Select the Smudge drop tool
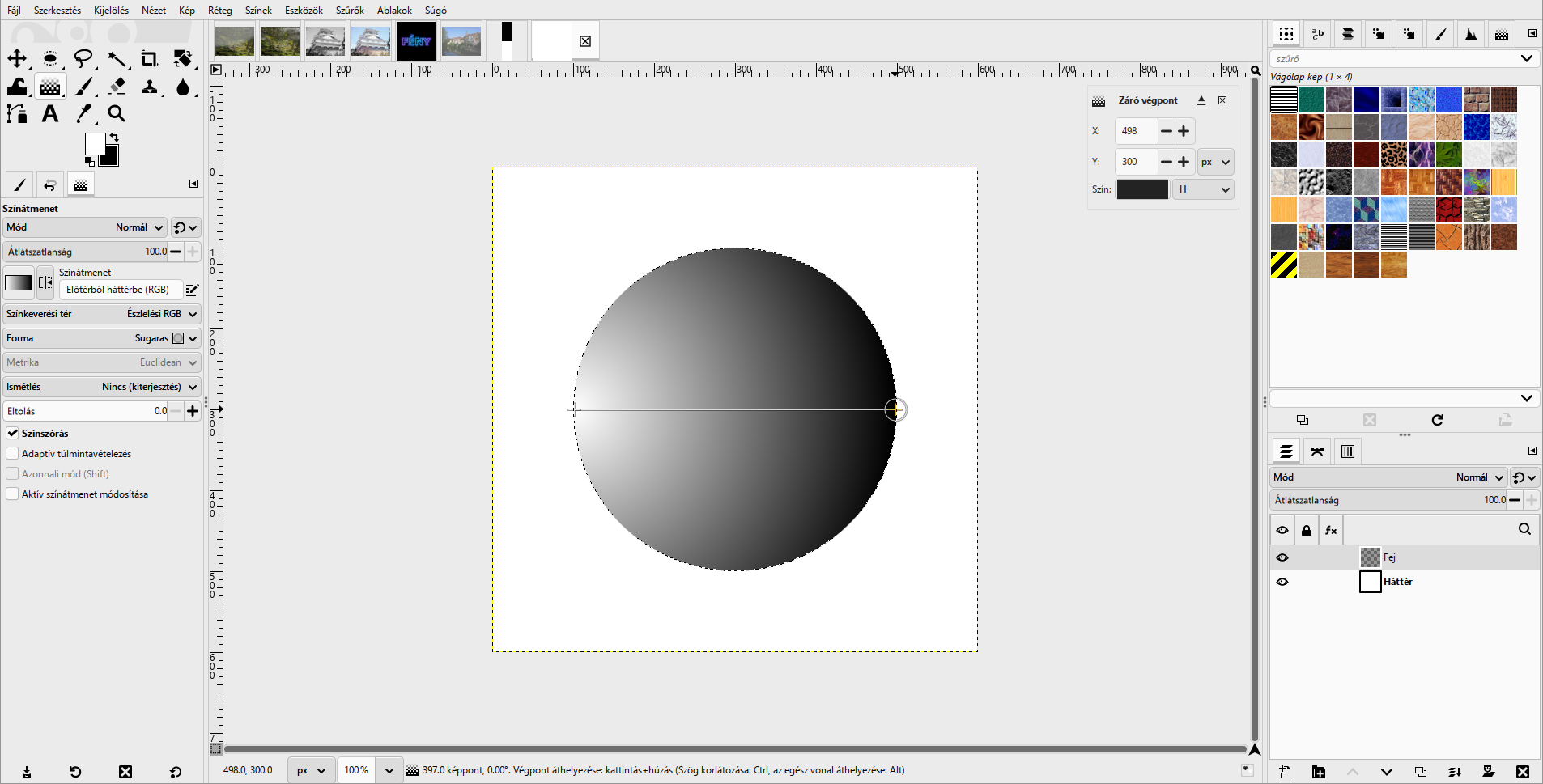Viewport: 1543px width, 784px height. (x=183, y=87)
